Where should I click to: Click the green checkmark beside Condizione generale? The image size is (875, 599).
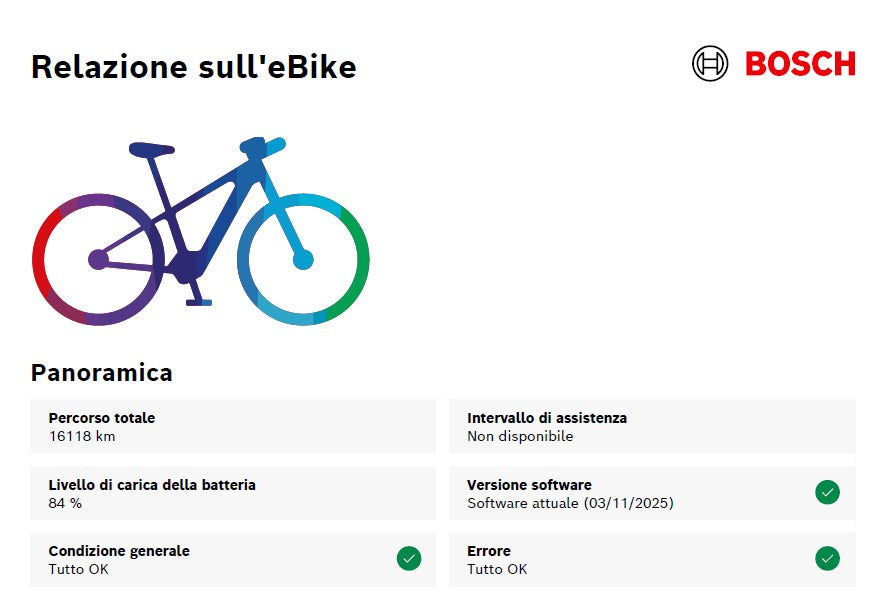[x=408, y=559]
